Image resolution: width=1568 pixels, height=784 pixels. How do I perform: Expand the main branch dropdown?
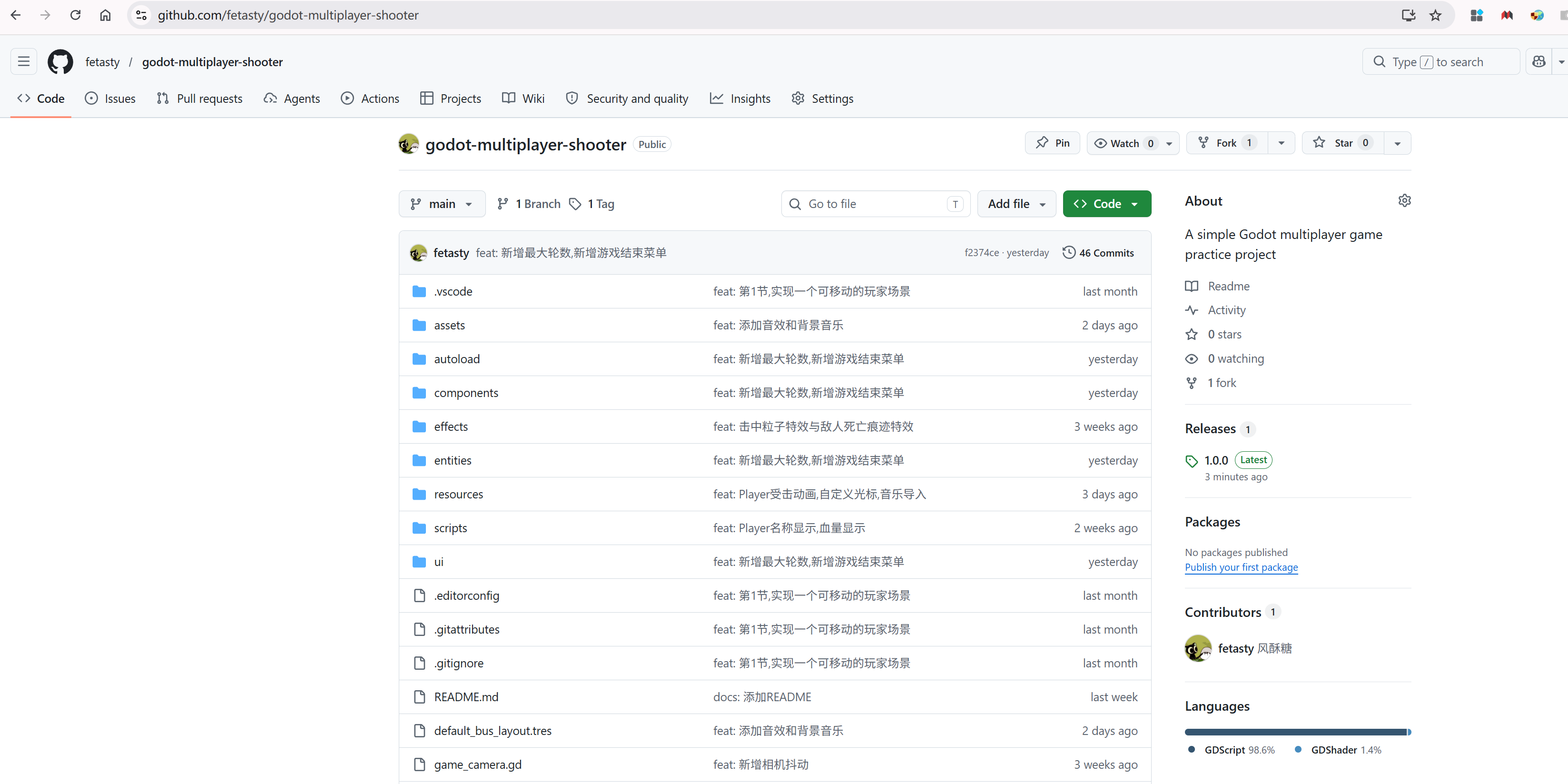pyautogui.click(x=442, y=204)
